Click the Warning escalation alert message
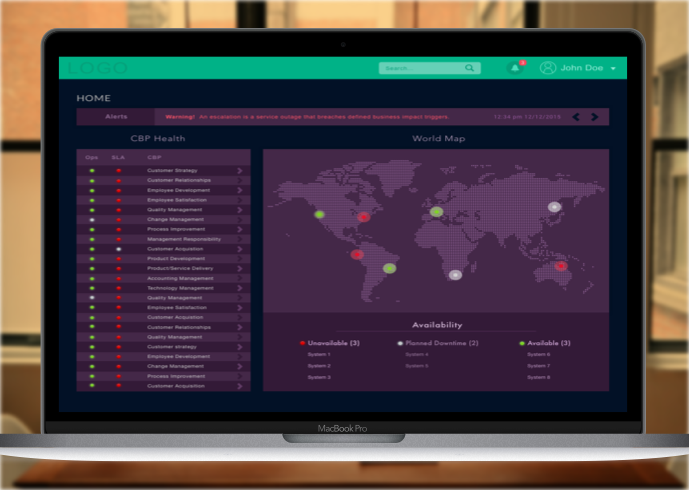This screenshot has width=689, height=490. point(307,117)
